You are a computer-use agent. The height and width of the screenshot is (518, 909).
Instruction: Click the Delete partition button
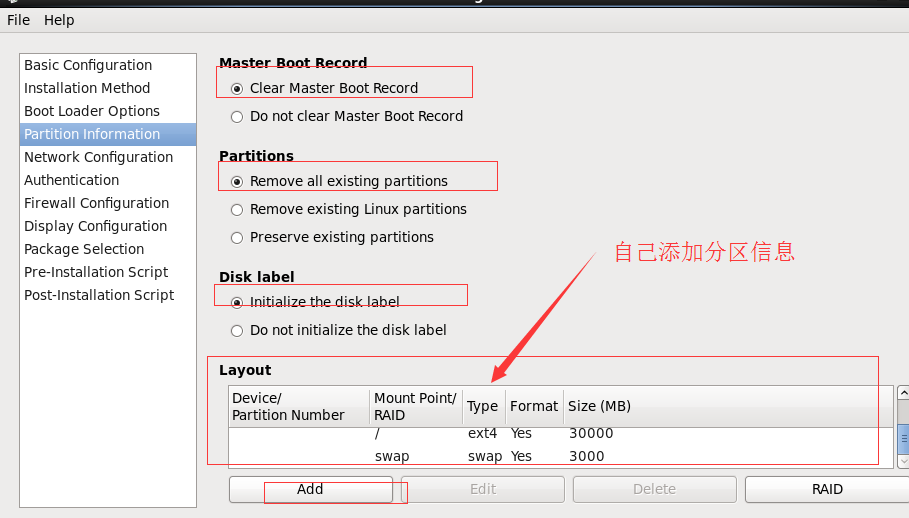(655, 490)
